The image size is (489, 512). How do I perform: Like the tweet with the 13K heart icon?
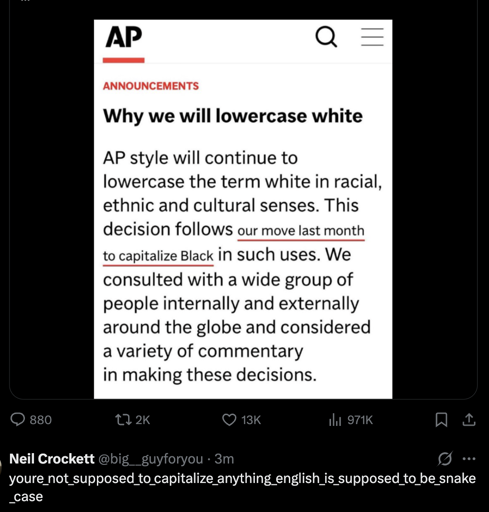click(x=229, y=420)
